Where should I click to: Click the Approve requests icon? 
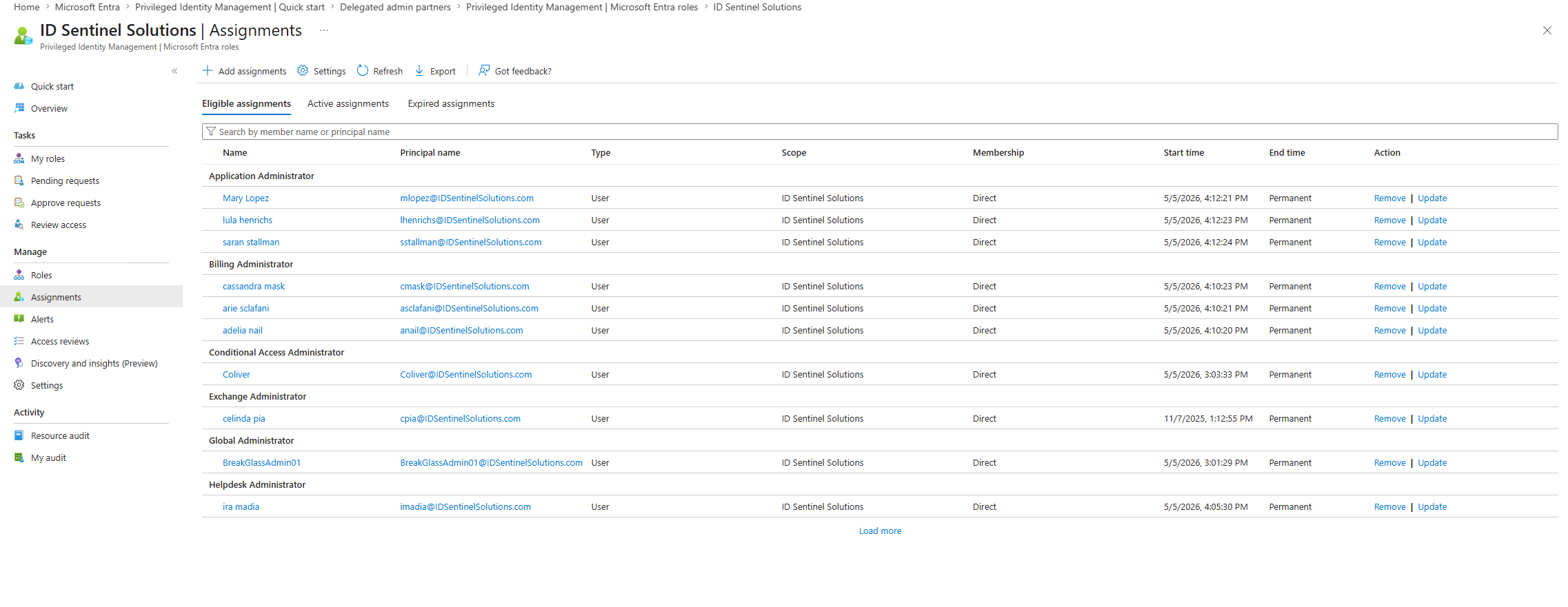[19, 203]
